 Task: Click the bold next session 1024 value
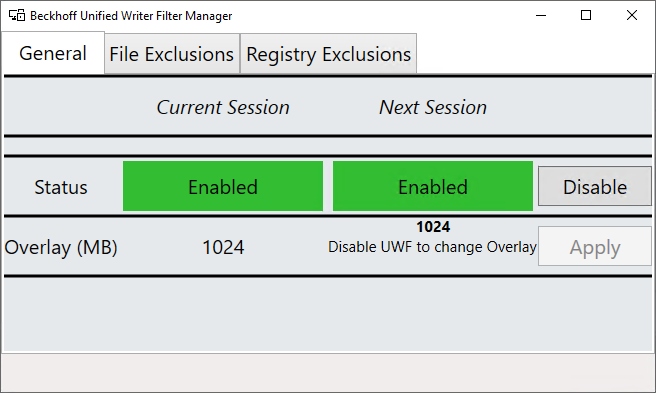point(433,226)
